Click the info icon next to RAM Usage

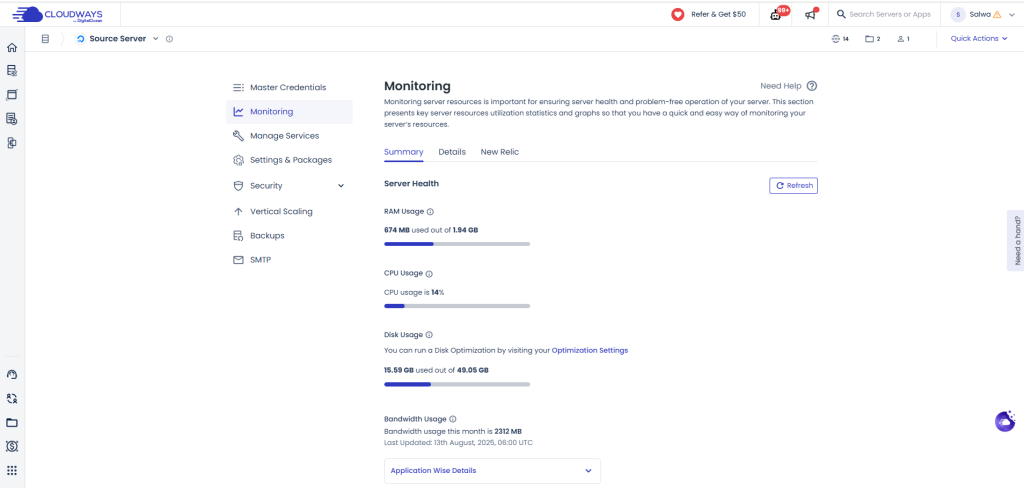click(x=430, y=212)
